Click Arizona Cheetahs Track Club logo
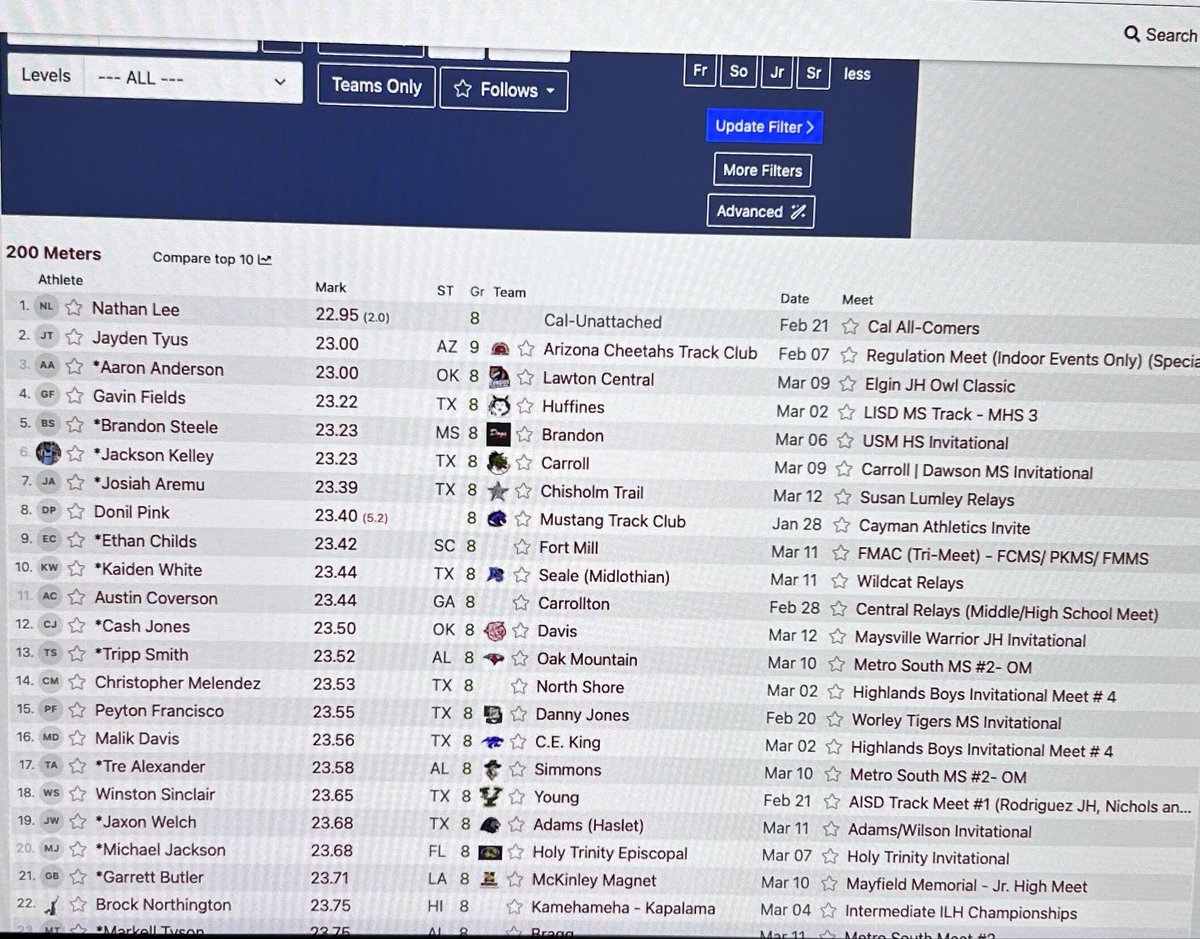 (x=502, y=351)
